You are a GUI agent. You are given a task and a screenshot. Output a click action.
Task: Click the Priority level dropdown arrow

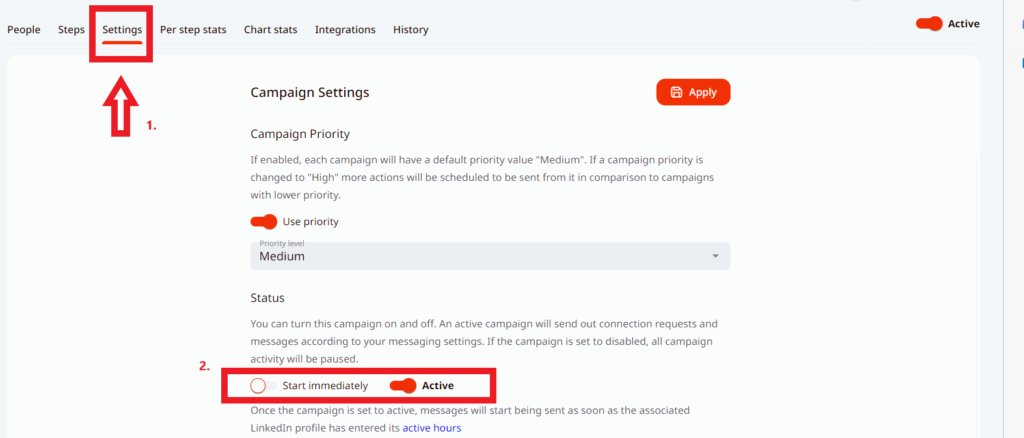click(x=715, y=256)
